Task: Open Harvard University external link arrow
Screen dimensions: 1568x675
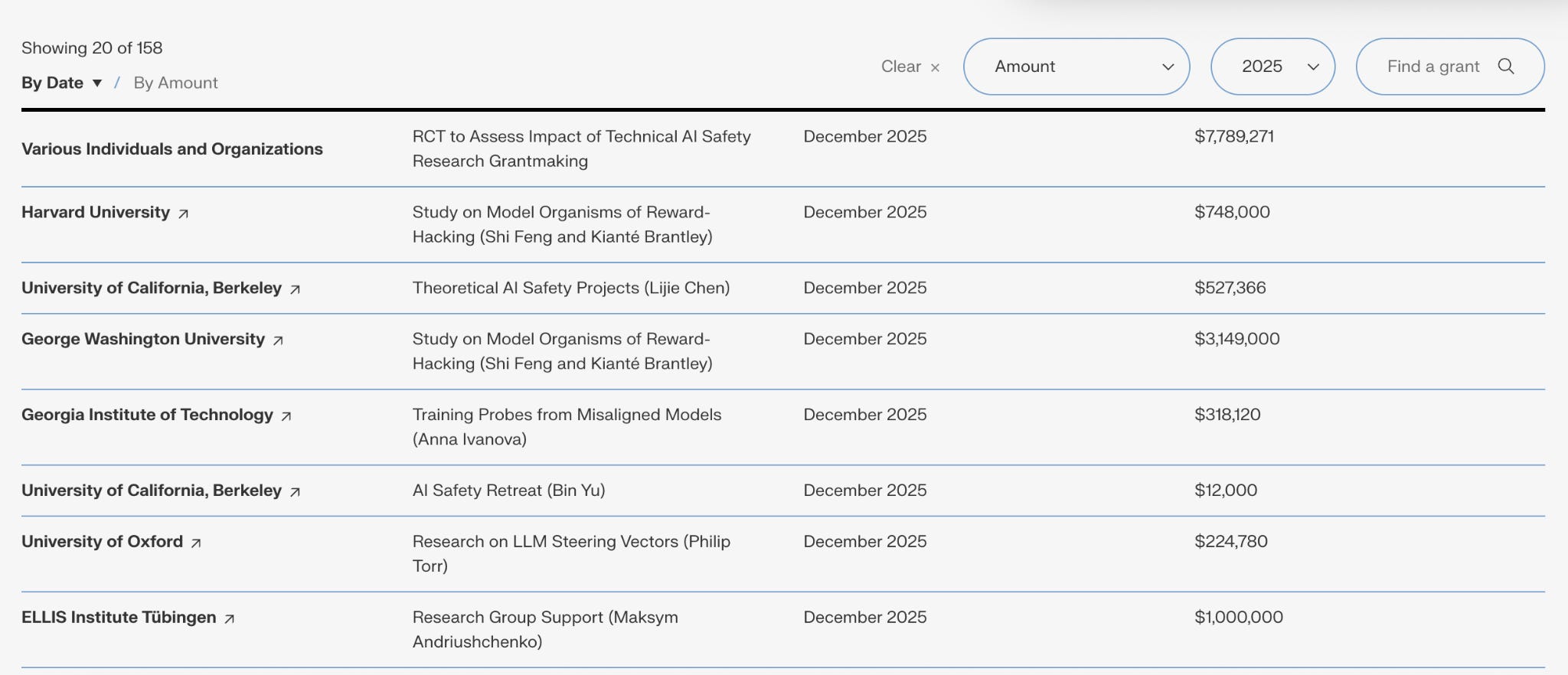Action: [x=183, y=214]
